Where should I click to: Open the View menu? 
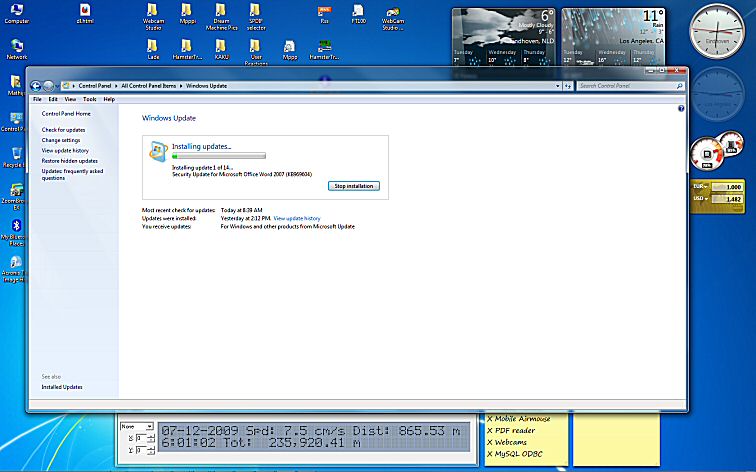tap(70, 99)
